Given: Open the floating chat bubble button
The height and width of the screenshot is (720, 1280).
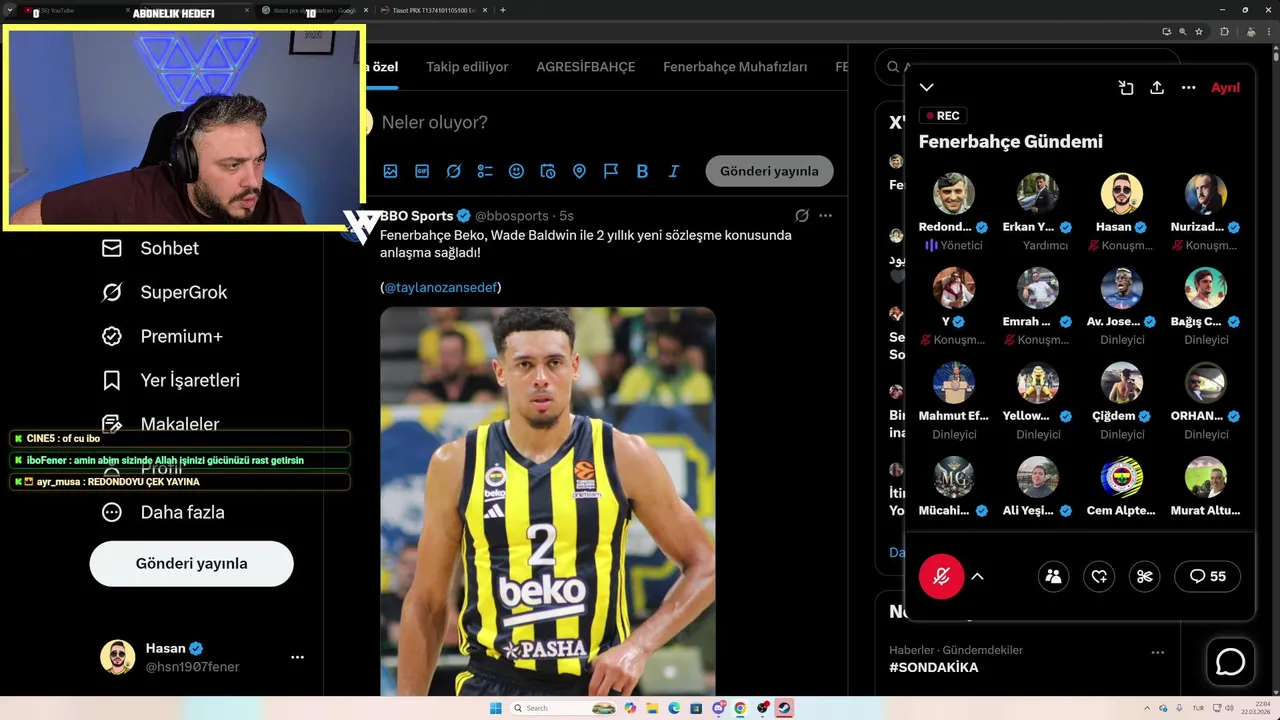Looking at the screenshot, I should coord(1230,662).
